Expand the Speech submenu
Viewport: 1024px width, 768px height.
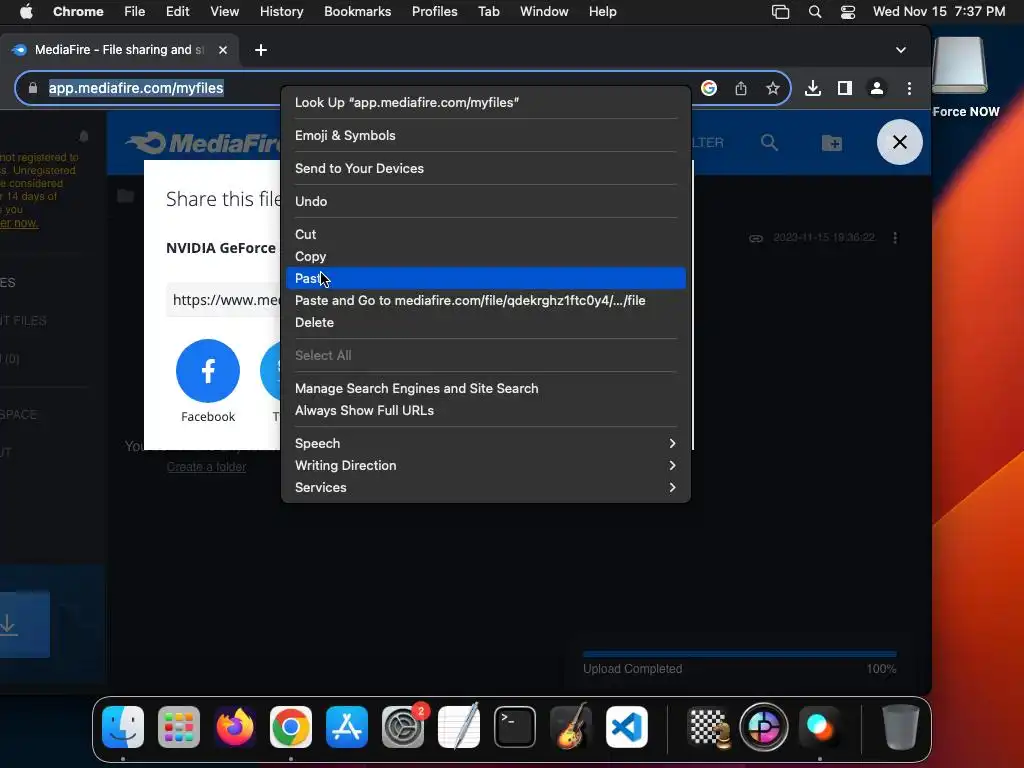click(486, 443)
